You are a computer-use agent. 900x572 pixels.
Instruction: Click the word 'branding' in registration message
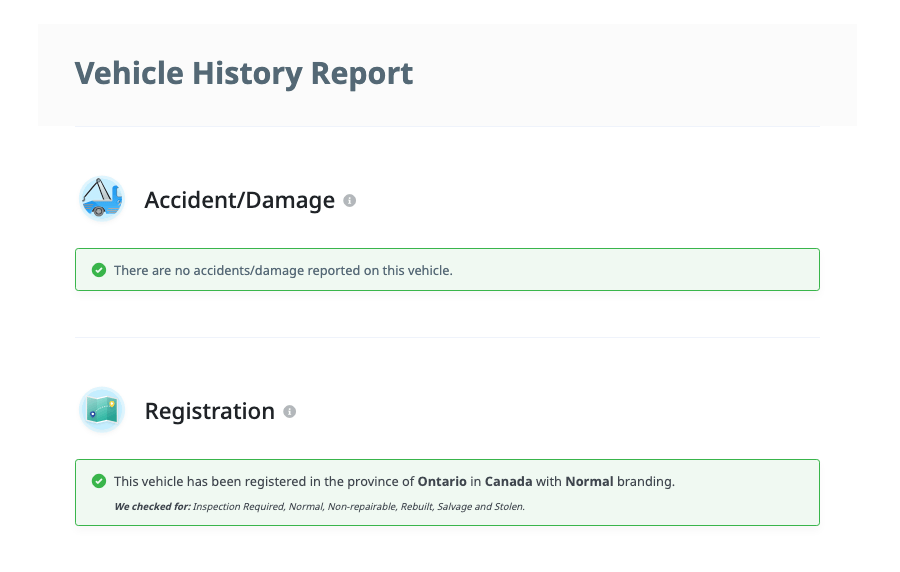point(646,481)
